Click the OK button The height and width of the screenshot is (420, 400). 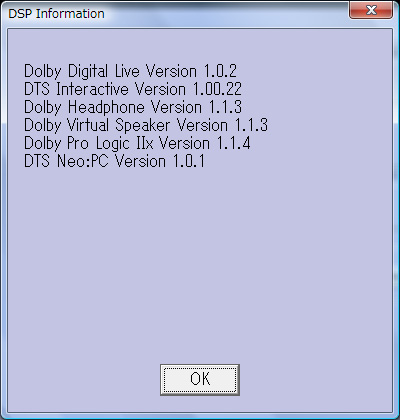[x=200, y=380]
